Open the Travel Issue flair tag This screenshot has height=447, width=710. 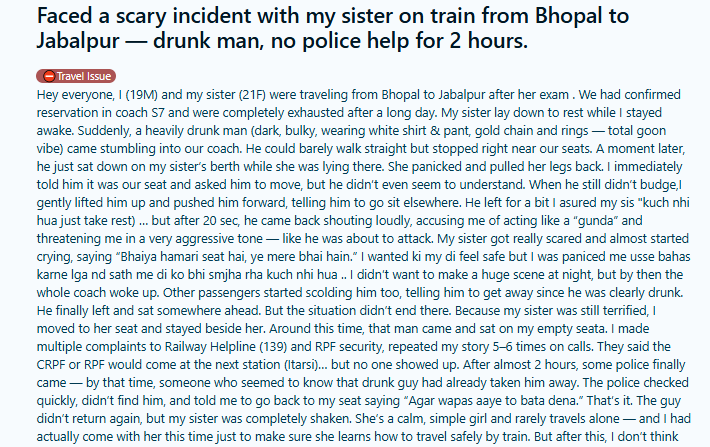click(81, 76)
